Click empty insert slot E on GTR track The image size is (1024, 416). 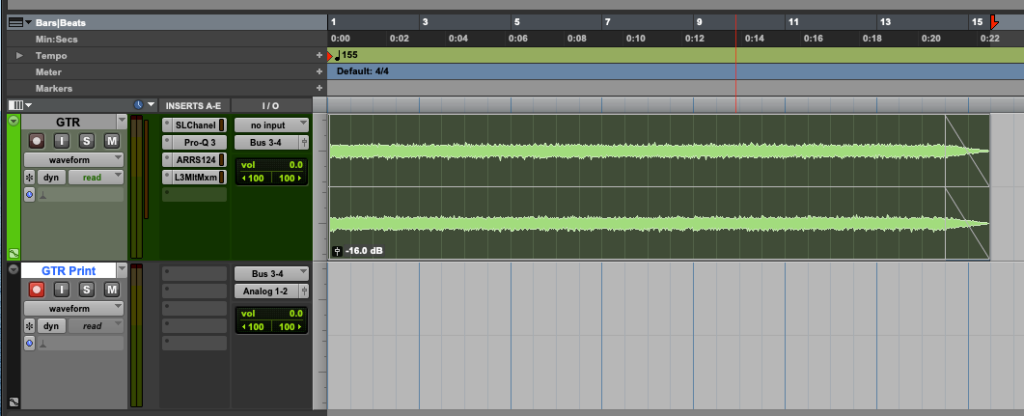(x=195, y=195)
